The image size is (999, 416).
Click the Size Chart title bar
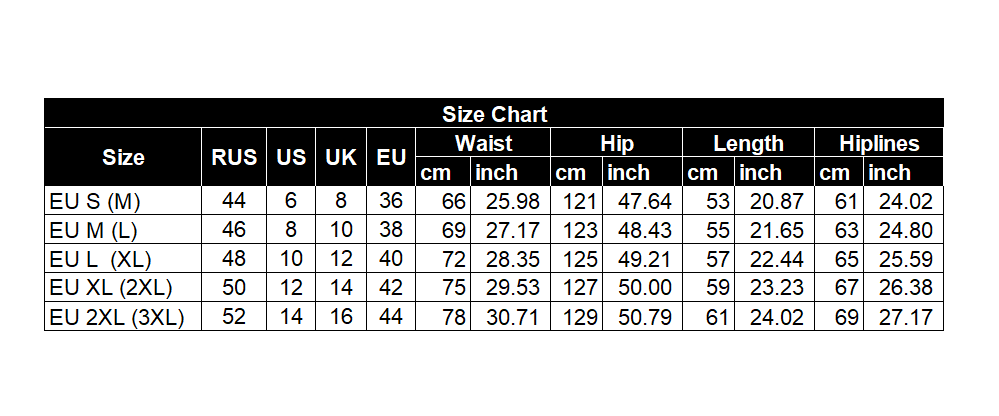pyautogui.click(x=494, y=113)
